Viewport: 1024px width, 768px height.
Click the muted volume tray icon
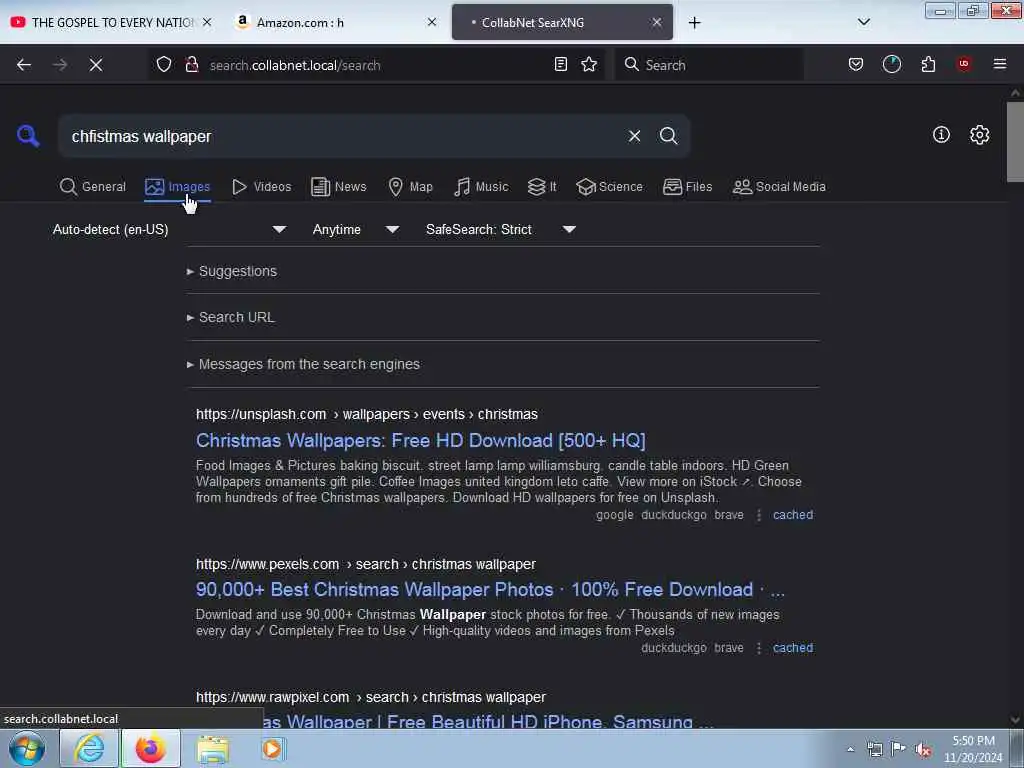(x=922, y=749)
